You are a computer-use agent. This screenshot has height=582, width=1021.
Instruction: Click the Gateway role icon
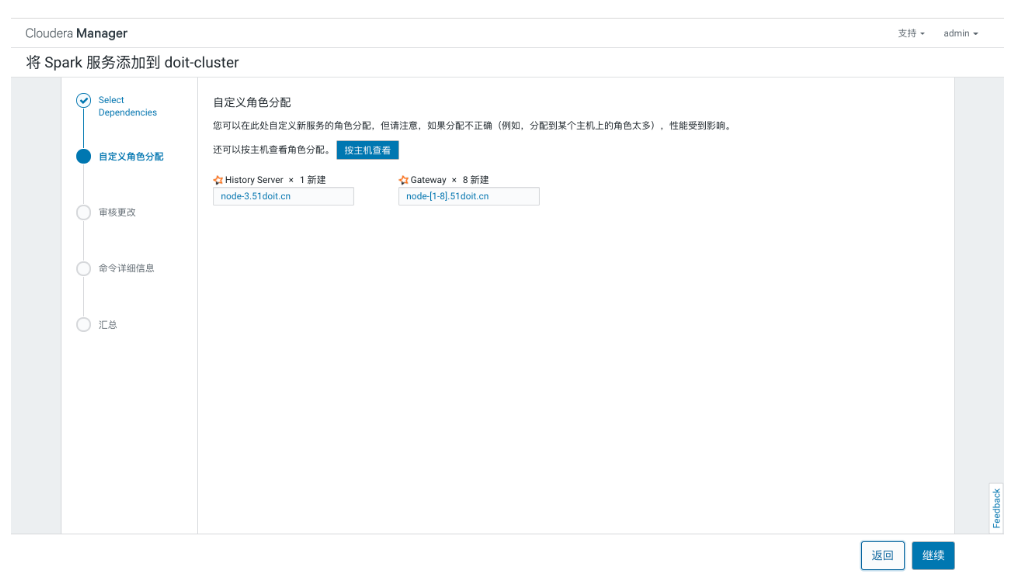pos(404,180)
